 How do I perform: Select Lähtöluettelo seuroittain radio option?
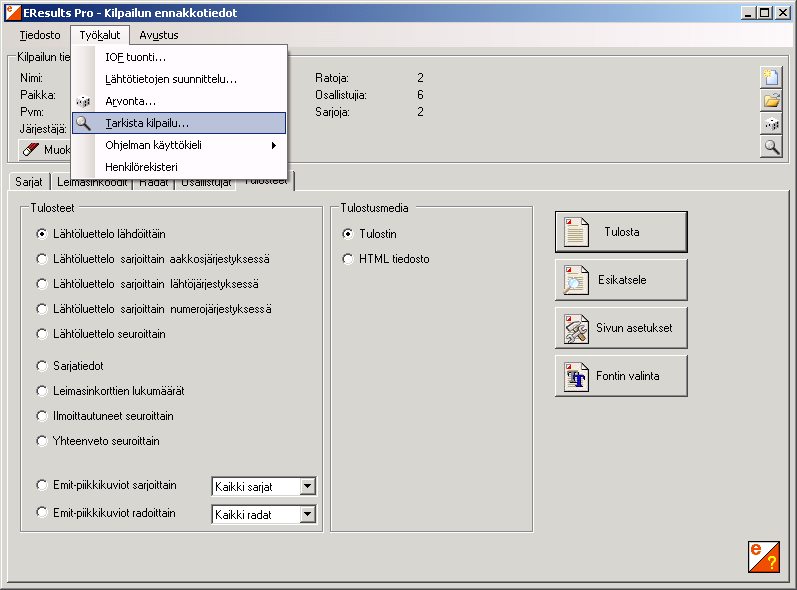coord(42,334)
